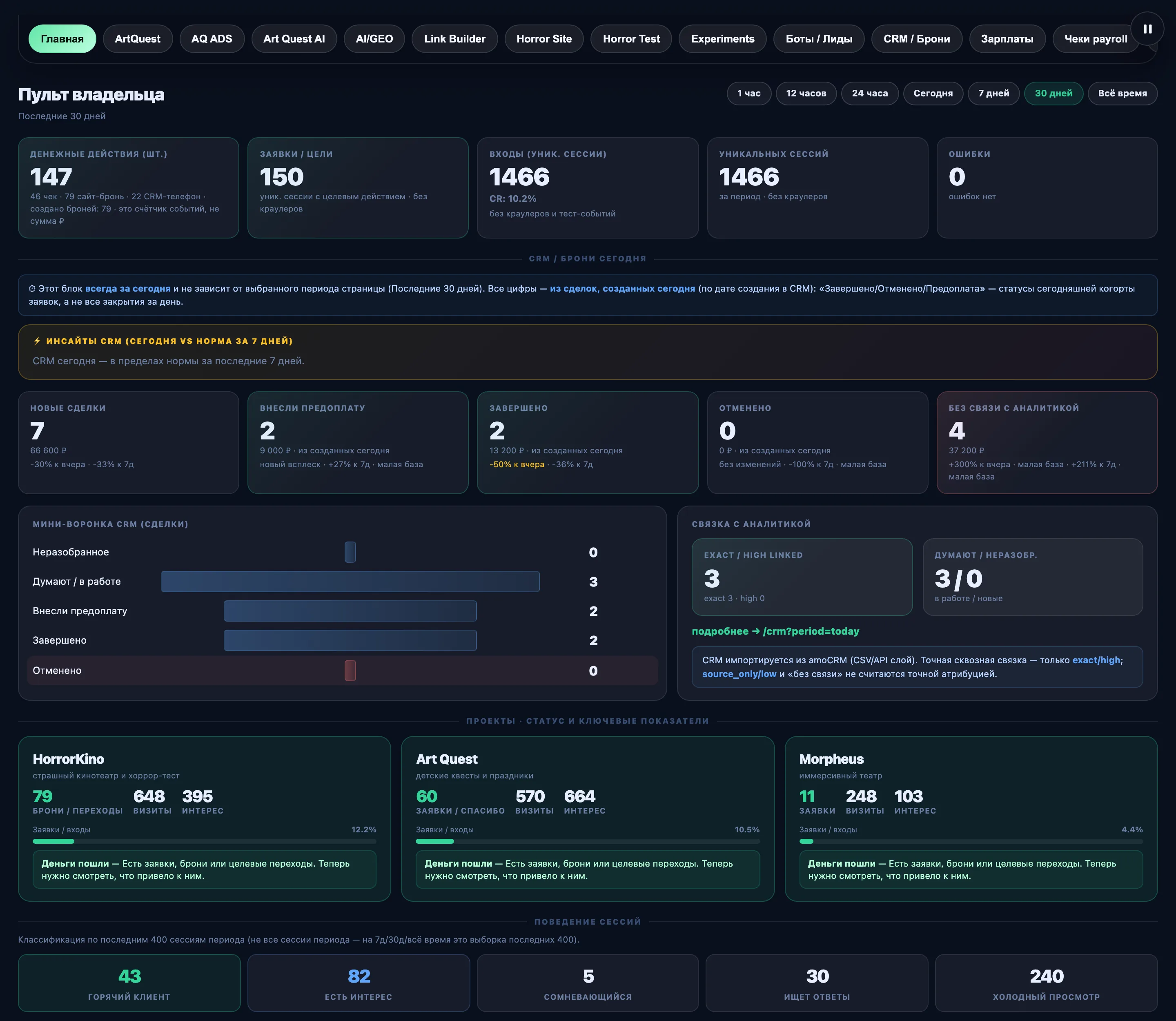Switch to the ArtQuest tab
The image size is (1176, 1021).
[x=137, y=39]
